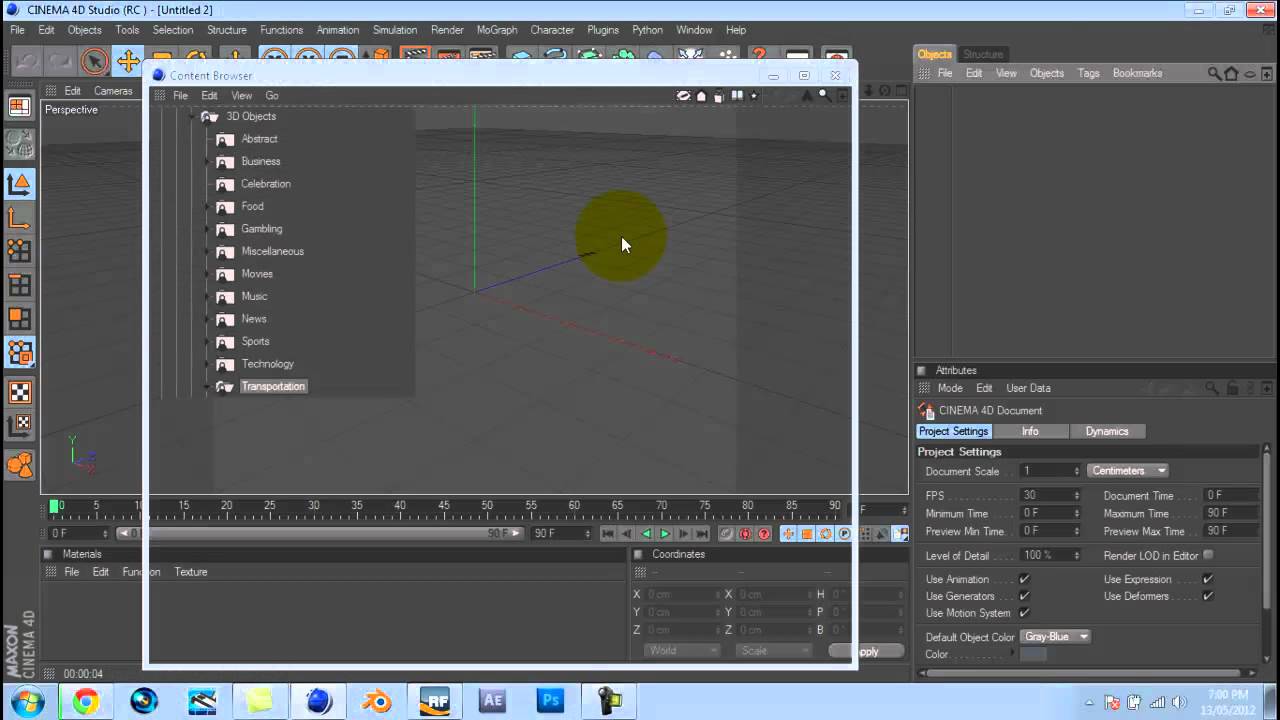Open the World coordinate system dropdown

683,650
